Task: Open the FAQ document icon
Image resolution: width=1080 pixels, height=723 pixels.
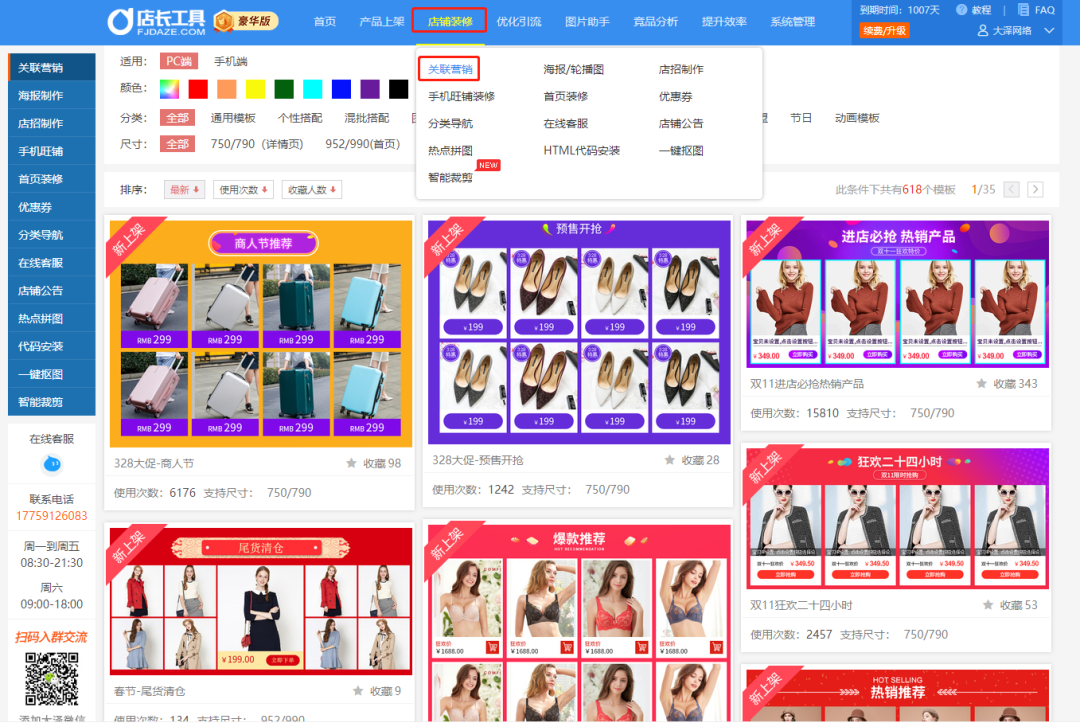Action: coord(1024,10)
